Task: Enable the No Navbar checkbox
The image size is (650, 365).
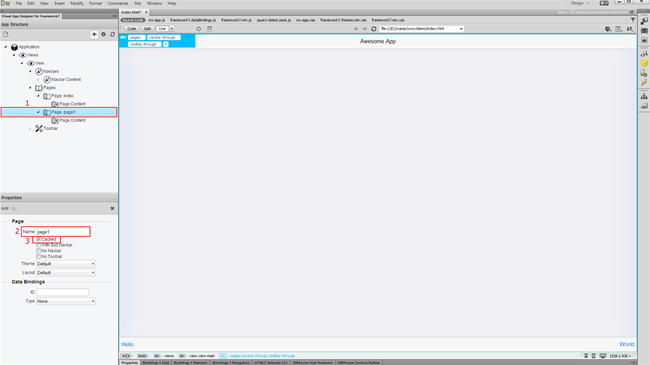Action: pyautogui.click(x=39, y=251)
